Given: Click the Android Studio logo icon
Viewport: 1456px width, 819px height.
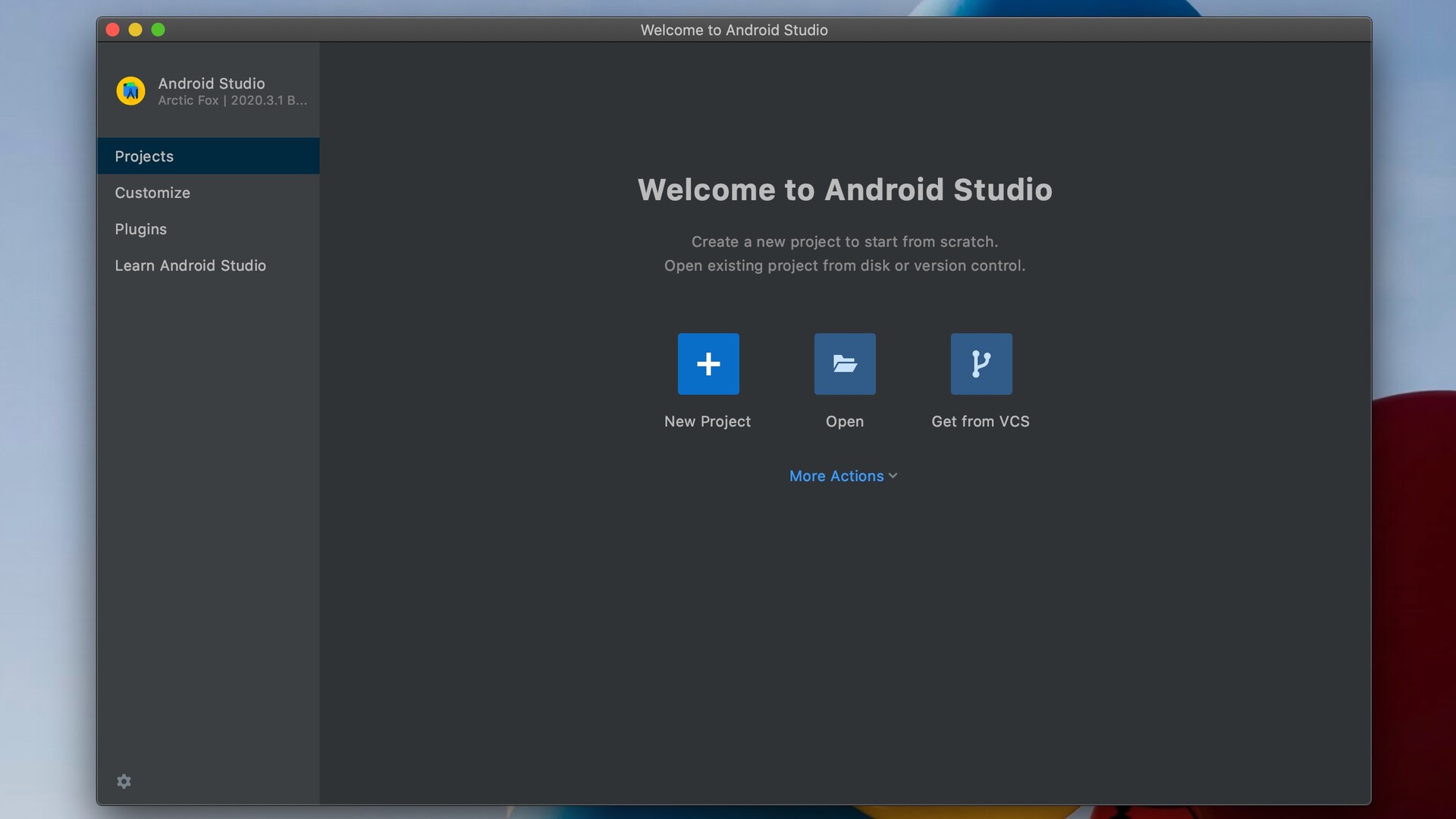Looking at the screenshot, I should coord(130,91).
